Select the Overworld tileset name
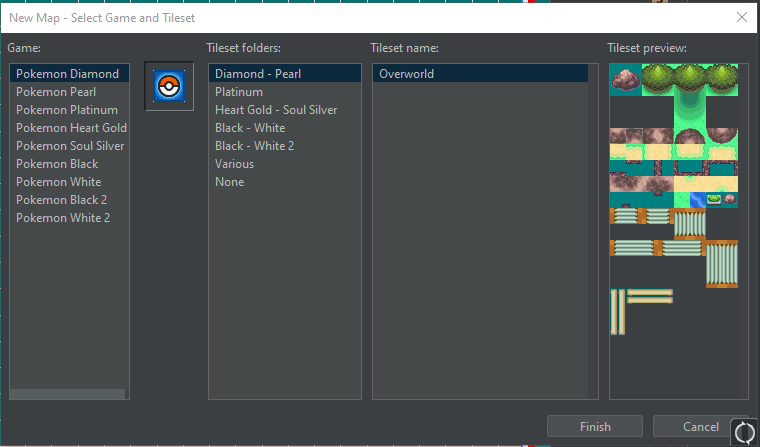The width and height of the screenshot is (760, 447). (x=406, y=74)
